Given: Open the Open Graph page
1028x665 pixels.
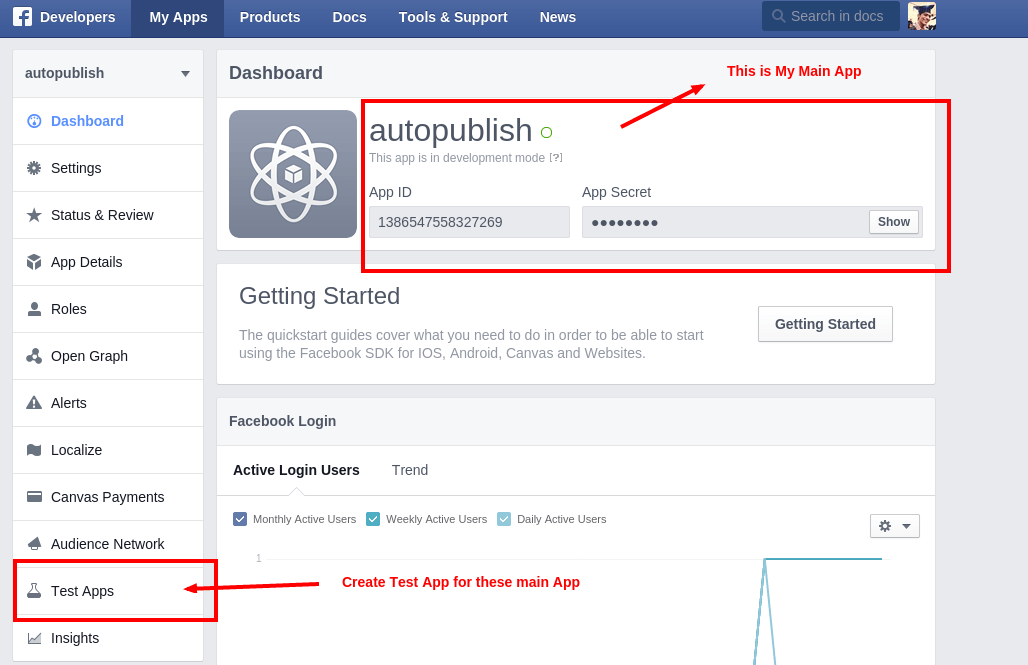Looking at the screenshot, I should click(108, 356).
